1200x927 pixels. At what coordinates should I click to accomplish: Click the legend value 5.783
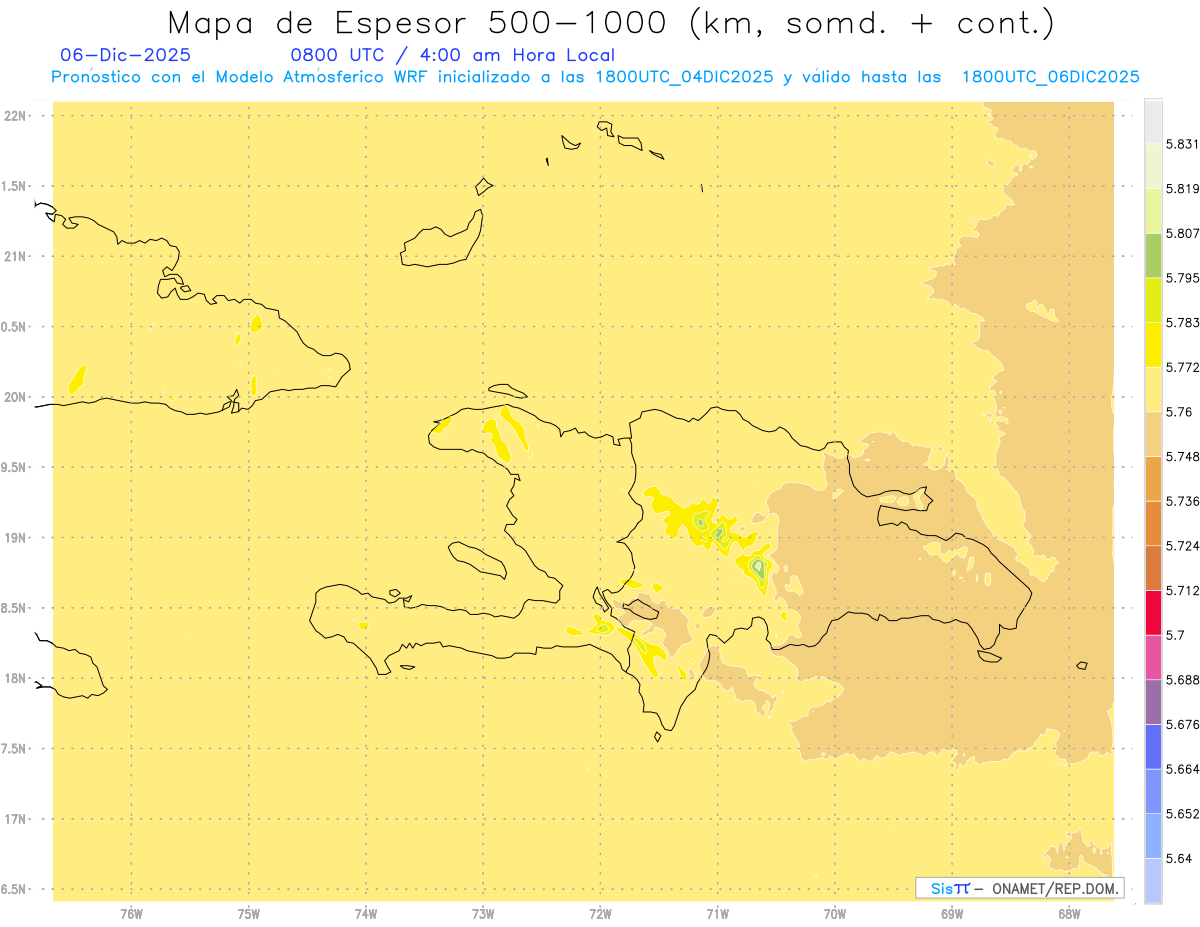1182,323
